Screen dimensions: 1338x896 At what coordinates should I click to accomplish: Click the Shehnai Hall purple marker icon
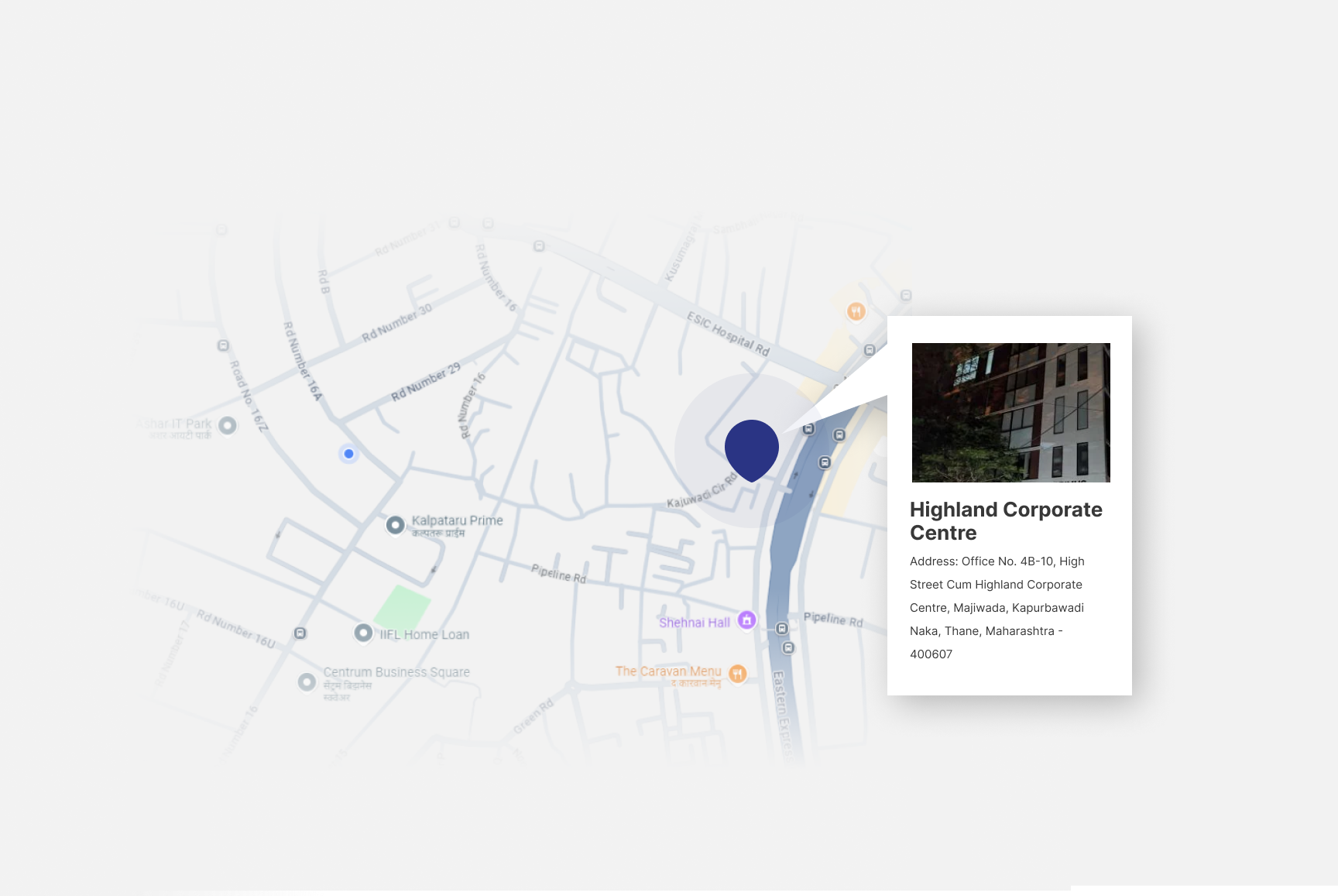pyautogui.click(x=746, y=620)
